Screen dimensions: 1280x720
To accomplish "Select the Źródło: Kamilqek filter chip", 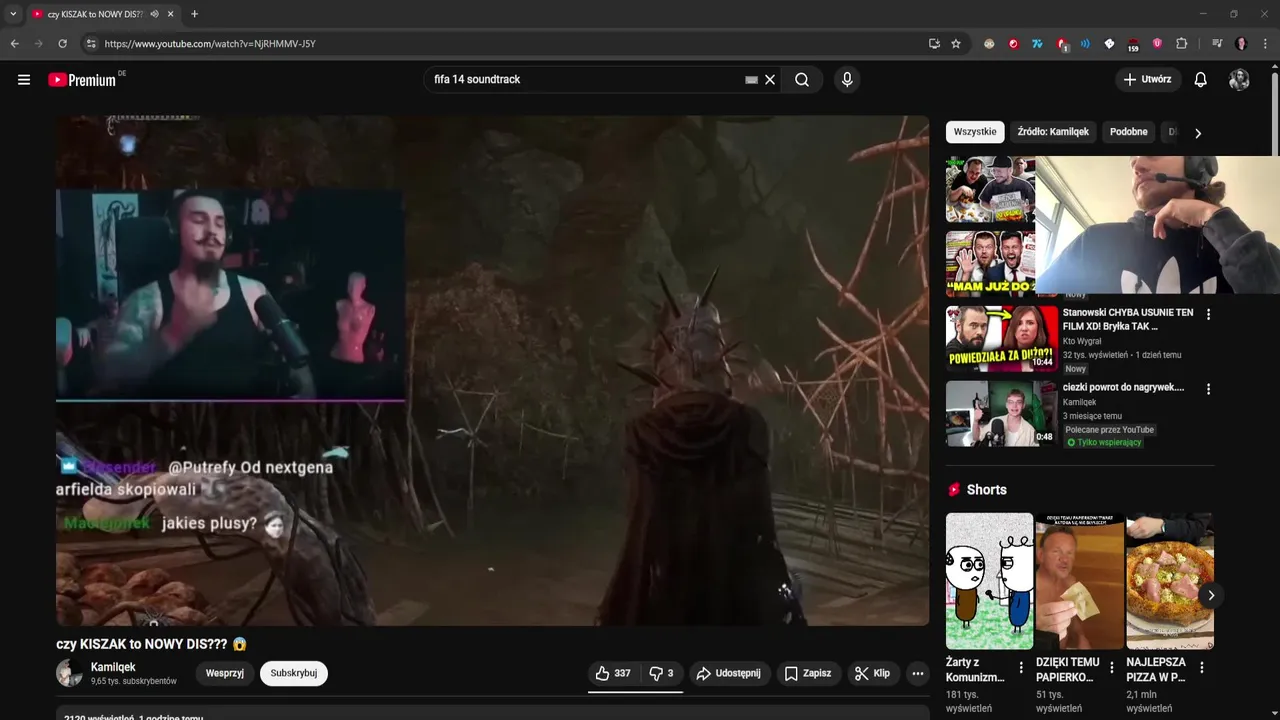I will tap(1053, 132).
